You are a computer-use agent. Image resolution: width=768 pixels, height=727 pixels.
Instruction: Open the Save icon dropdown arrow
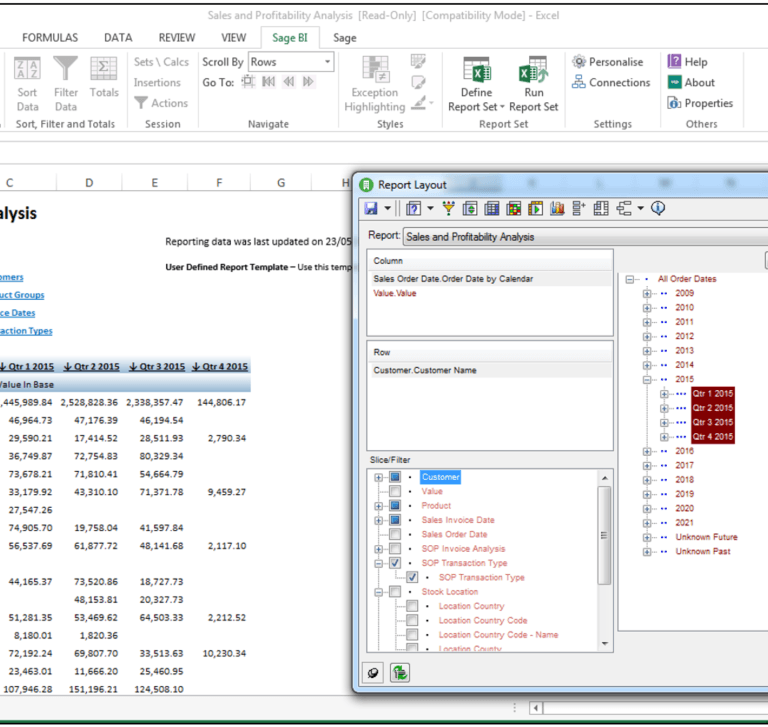[x=387, y=208]
